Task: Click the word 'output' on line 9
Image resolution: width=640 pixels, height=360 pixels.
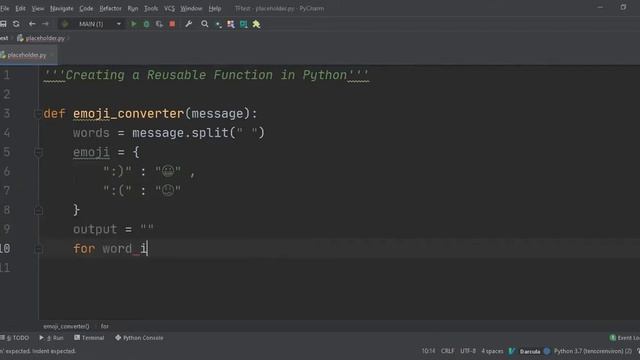Action: (x=95, y=229)
